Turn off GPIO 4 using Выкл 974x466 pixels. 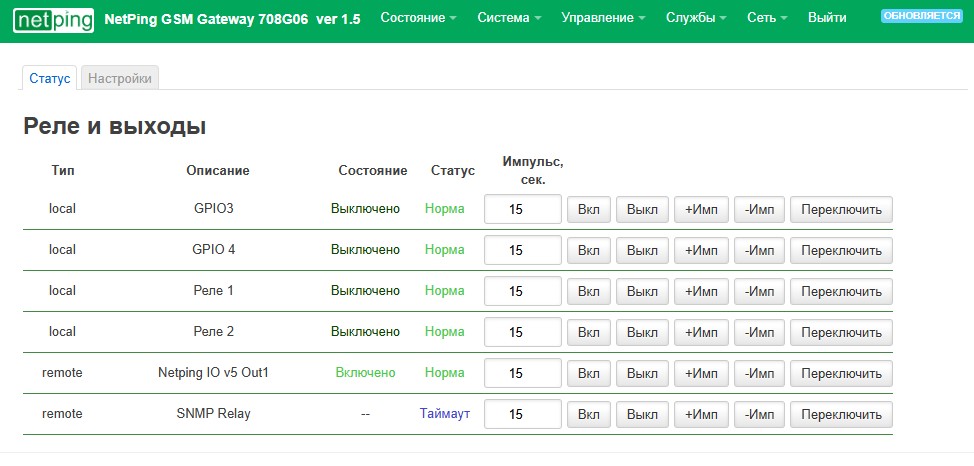[x=642, y=250]
